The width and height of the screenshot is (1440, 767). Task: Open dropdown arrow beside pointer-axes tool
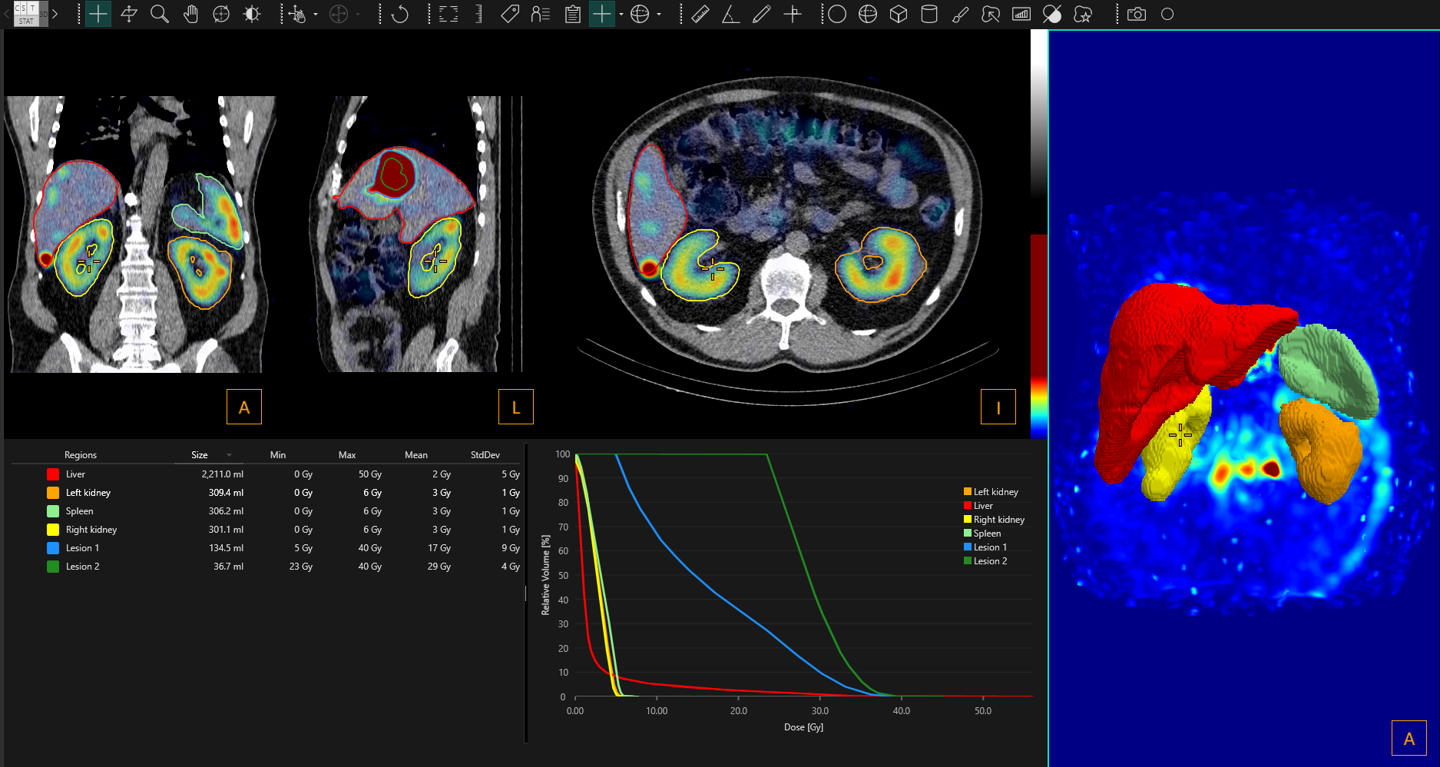pyautogui.click(x=316, y=15)
